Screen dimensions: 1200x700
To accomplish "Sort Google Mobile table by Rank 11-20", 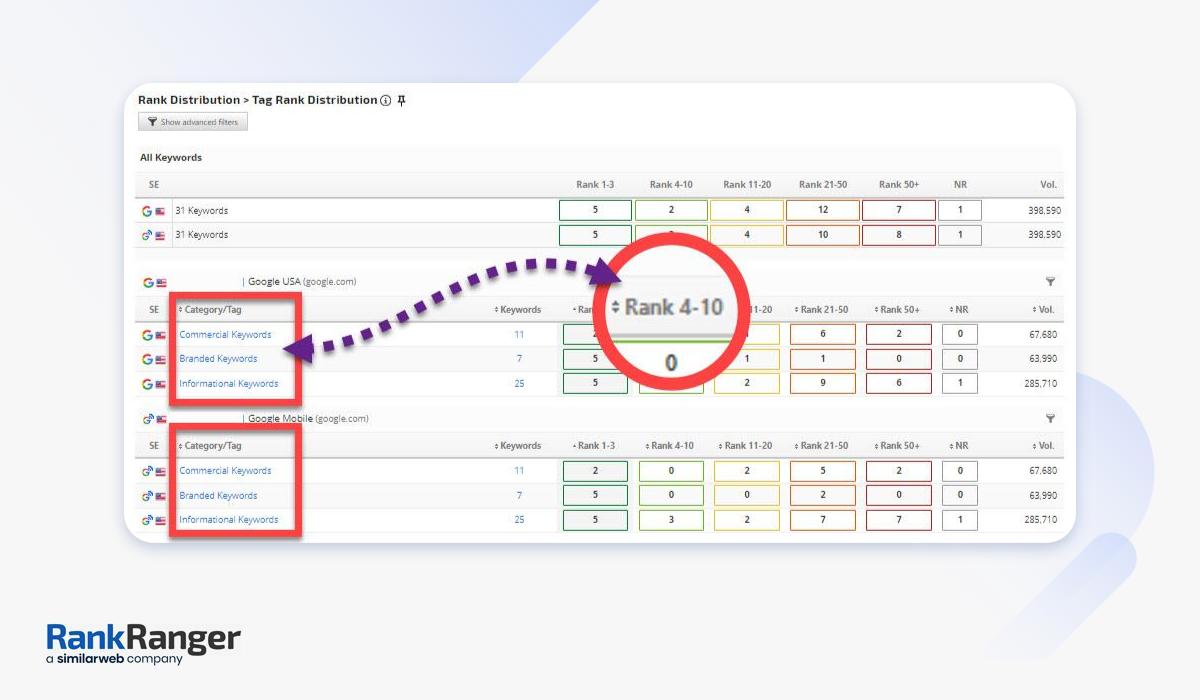I will pyautogui.click(x=745, y=446).
